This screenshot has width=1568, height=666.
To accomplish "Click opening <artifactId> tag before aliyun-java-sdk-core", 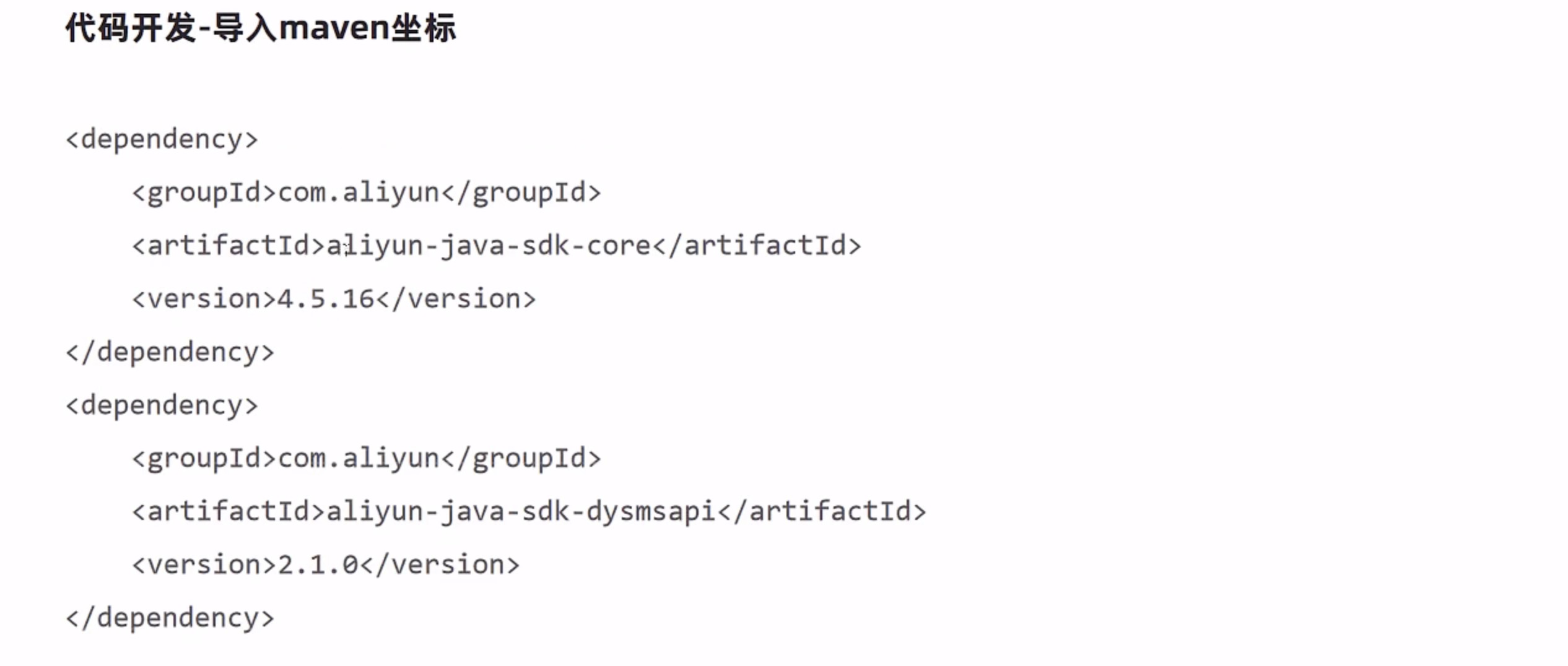I will coord(229,246).
